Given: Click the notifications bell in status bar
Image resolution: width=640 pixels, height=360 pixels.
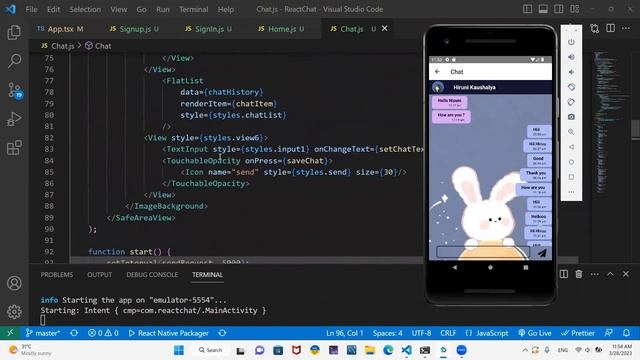Looking at the screenshot, I should [626, 333].
